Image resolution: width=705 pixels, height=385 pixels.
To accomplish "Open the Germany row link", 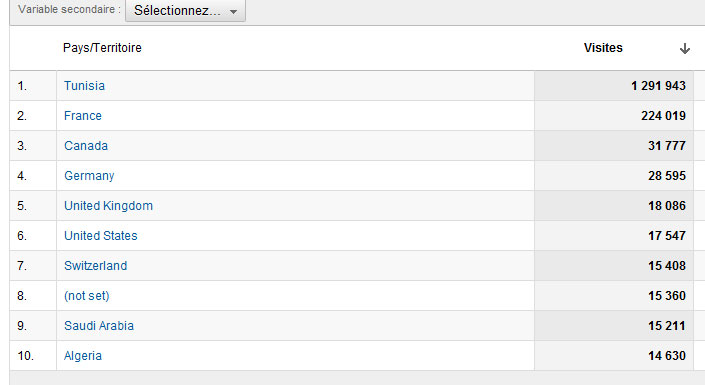I will click(89, 176).
